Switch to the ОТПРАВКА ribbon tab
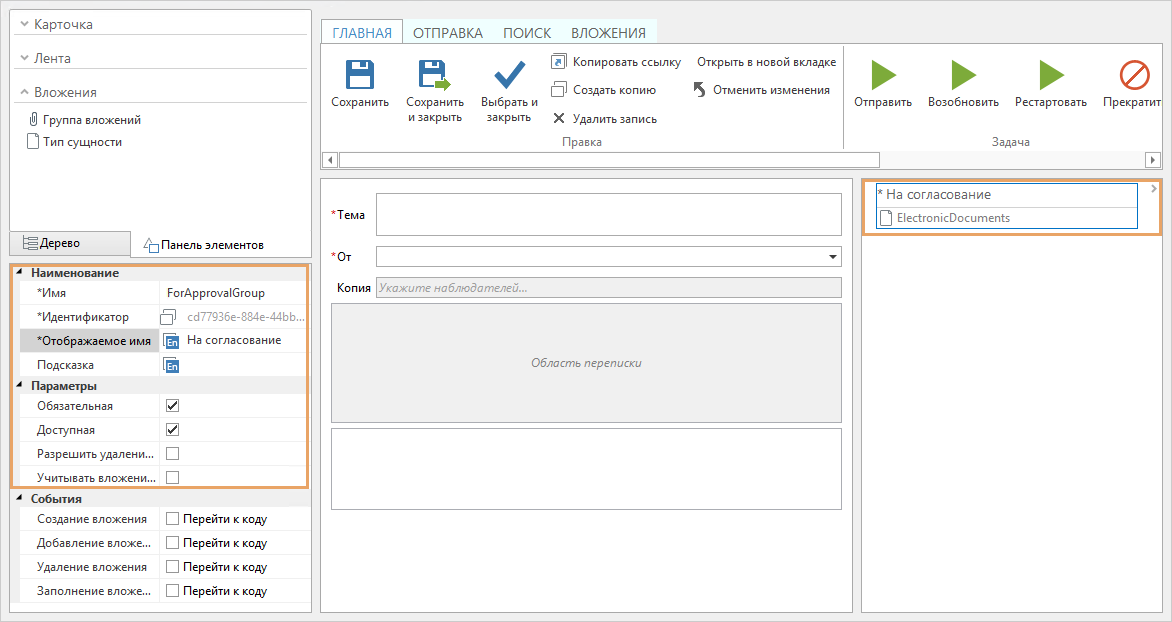This screenshot has width=1172, height=622. pos(447,33)
